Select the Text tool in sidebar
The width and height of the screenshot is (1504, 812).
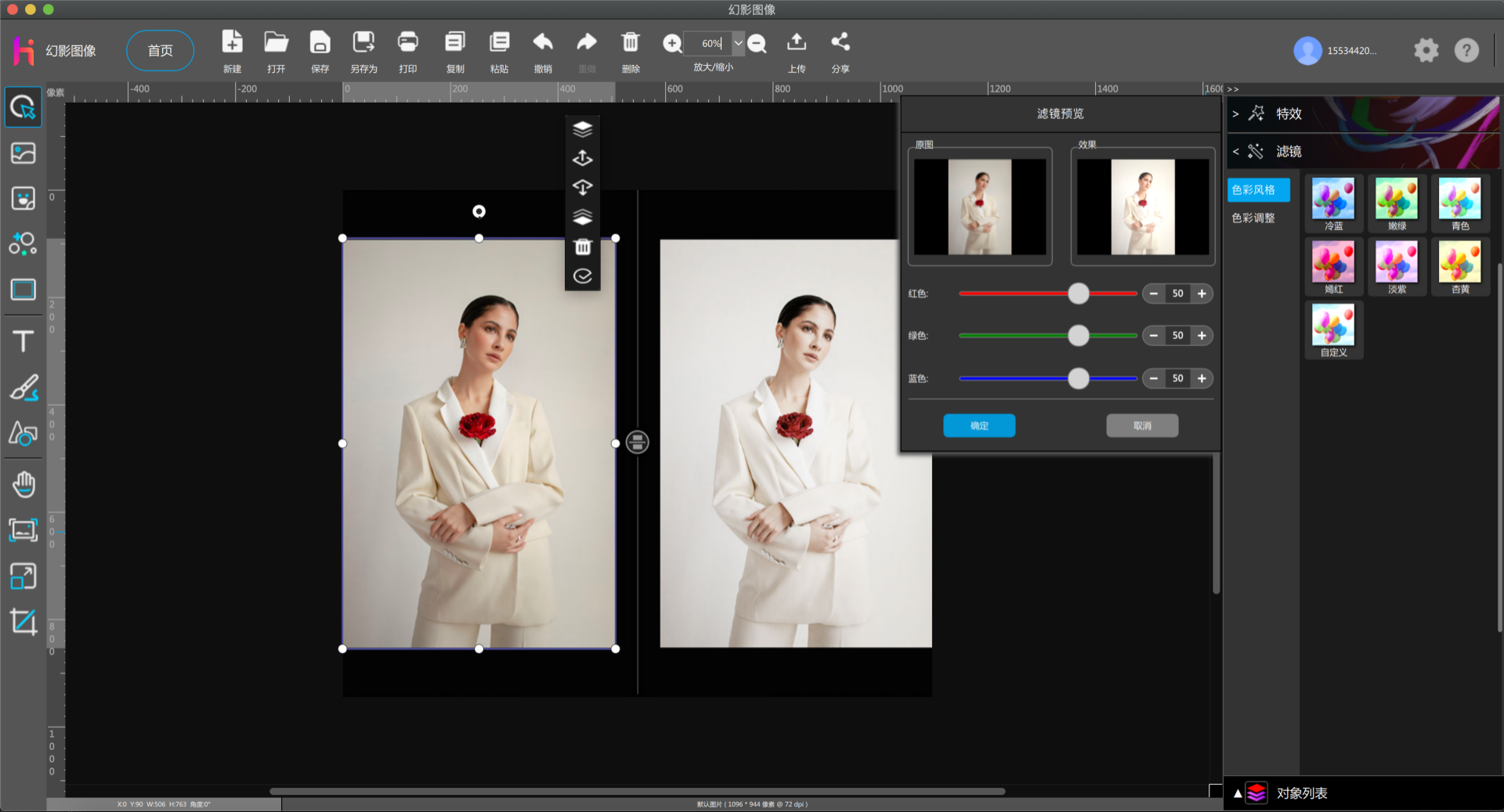(x=23, y=341)
